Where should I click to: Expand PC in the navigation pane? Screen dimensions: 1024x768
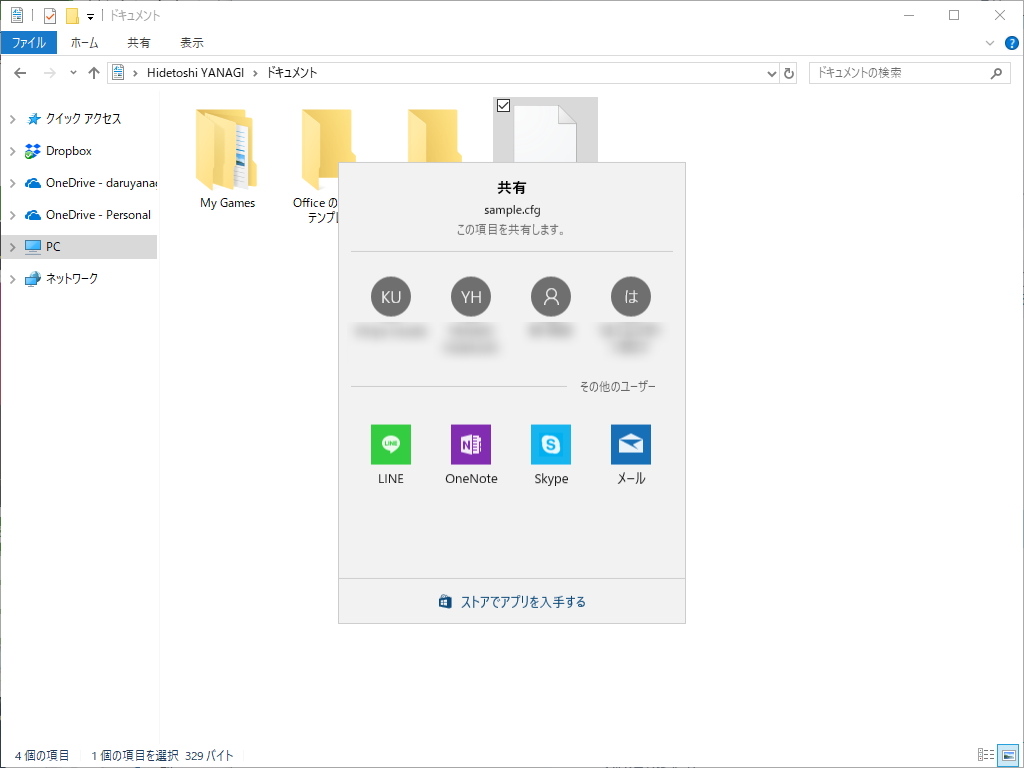tap(14, 246)
